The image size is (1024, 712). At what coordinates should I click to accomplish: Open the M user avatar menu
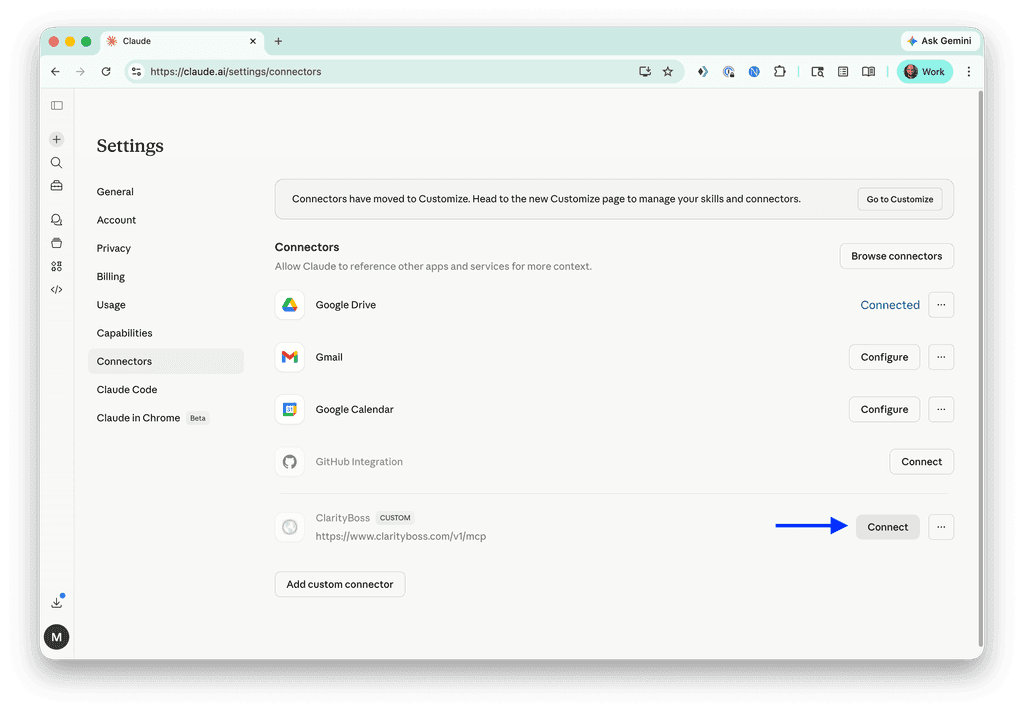(57, 636)
